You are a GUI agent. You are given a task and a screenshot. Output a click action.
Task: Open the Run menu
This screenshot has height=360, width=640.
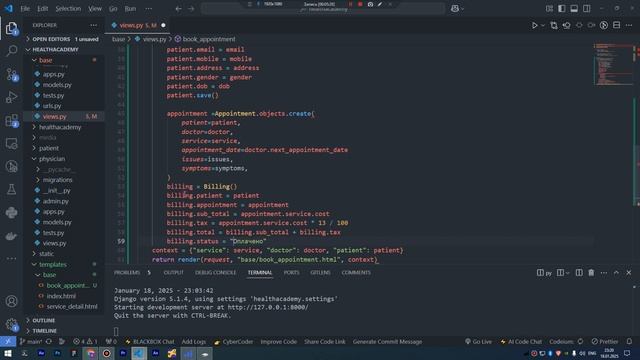[130, 9]
